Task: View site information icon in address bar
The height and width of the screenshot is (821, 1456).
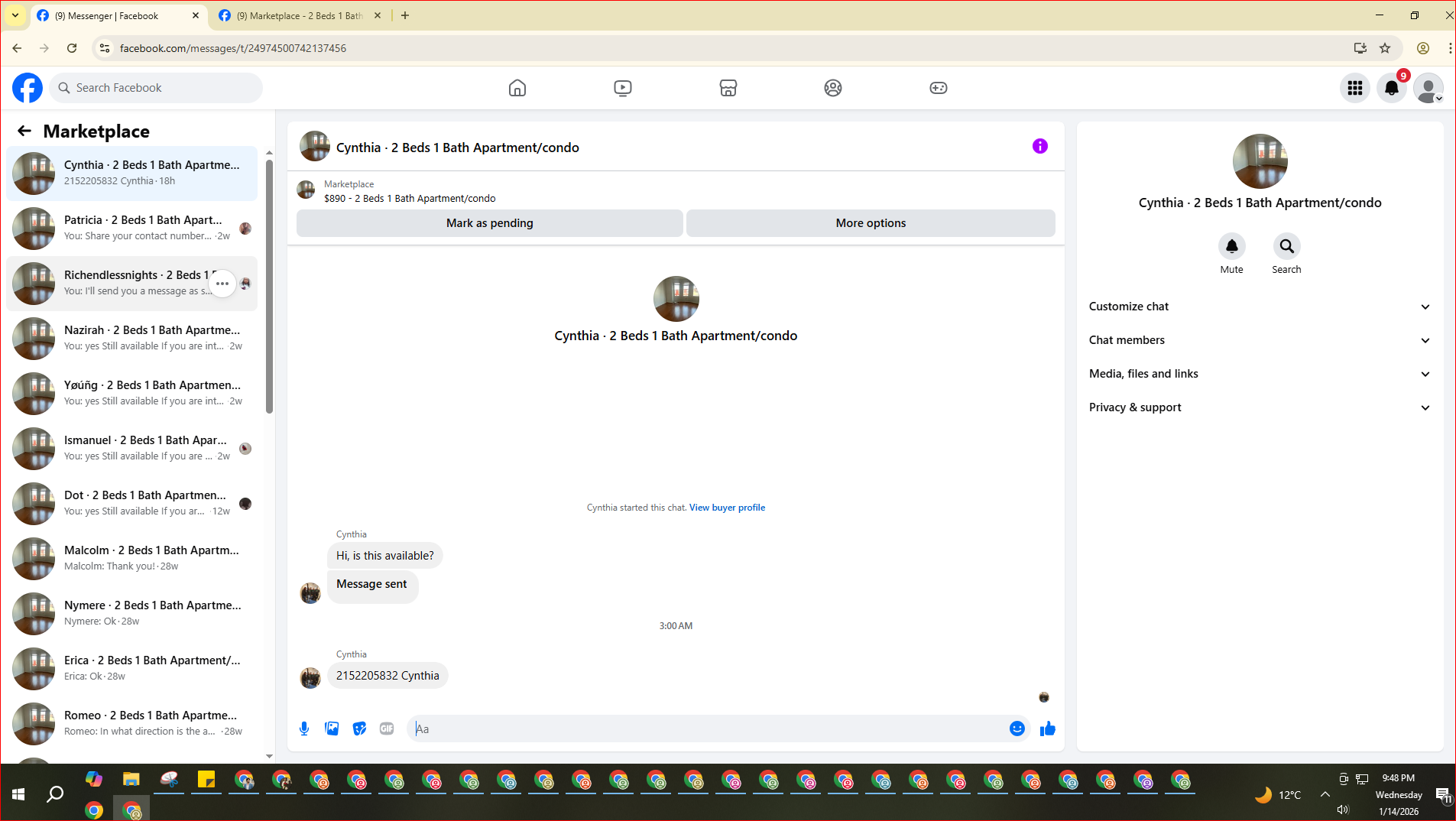Action: point(105,48)
